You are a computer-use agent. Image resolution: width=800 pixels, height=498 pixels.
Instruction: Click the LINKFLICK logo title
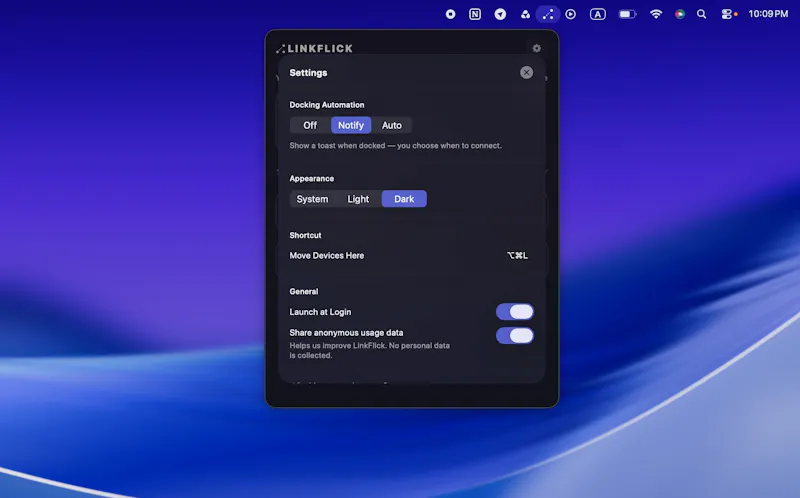(314, 48)
